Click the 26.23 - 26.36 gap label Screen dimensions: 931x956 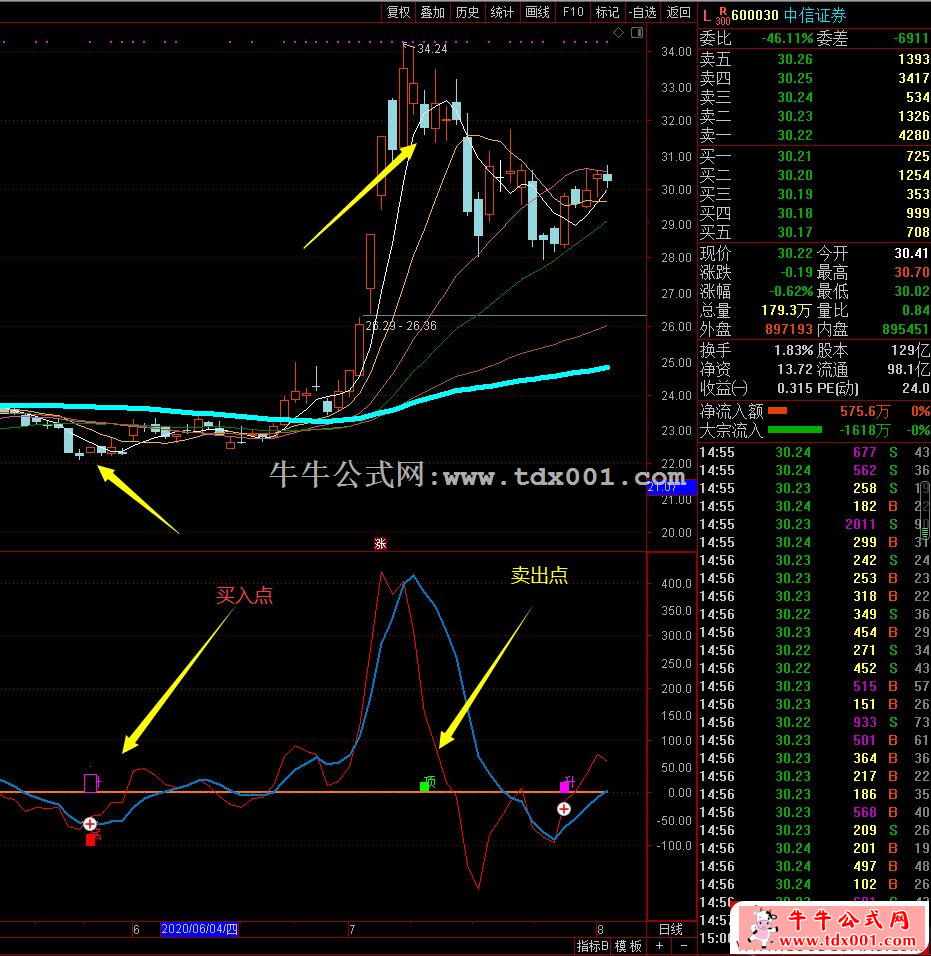click(401, 326)
